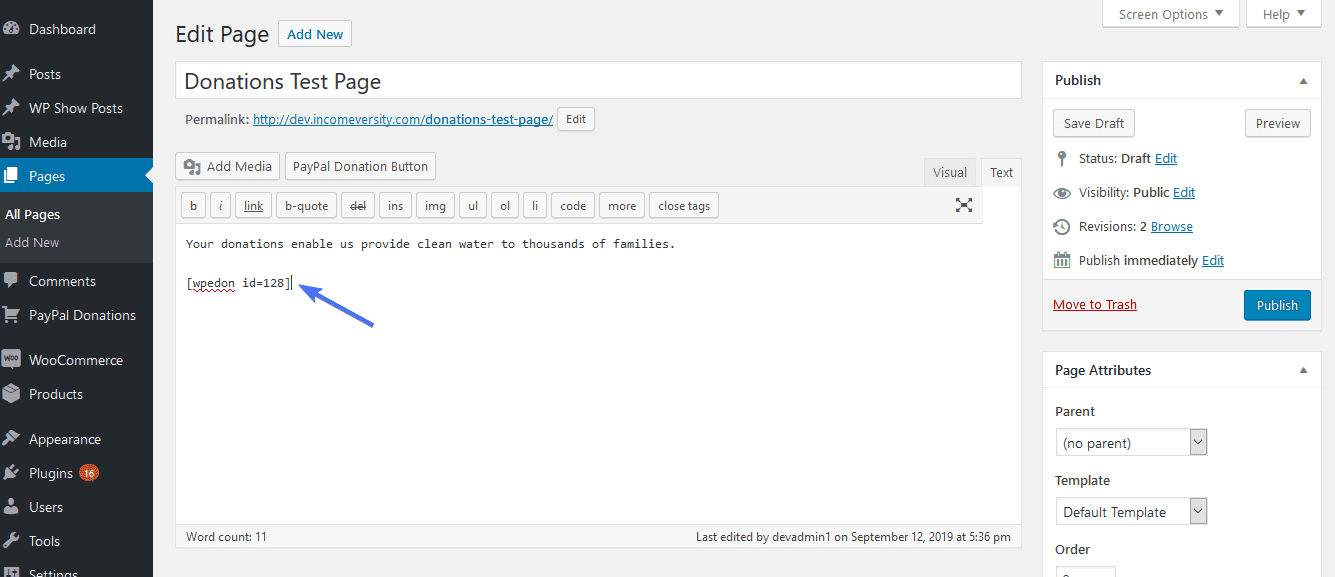
Task: Switch to the Text editor tab
Action: 1001,172
